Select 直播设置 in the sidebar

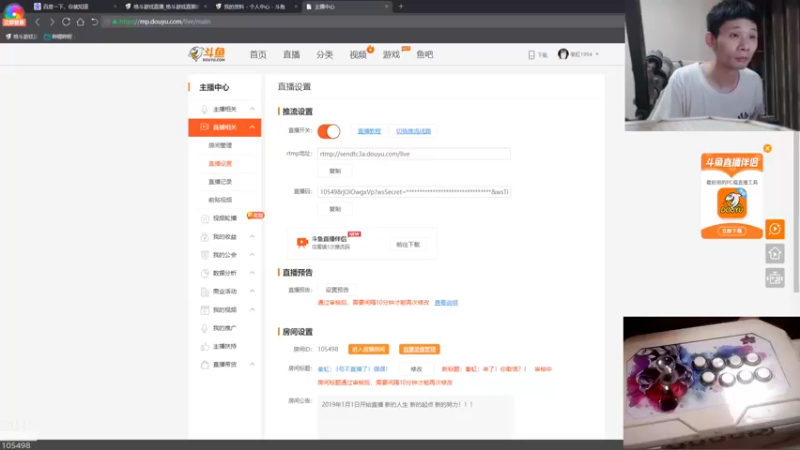click(220, 164)
